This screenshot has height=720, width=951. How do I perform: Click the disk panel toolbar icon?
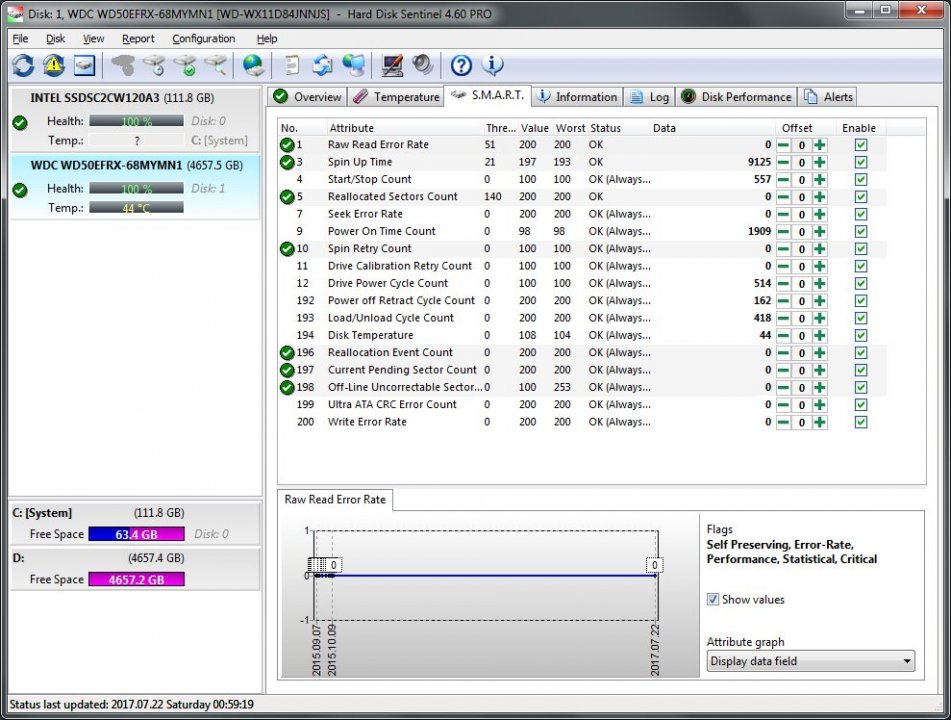pyautogui.click(x=84, y=65)
